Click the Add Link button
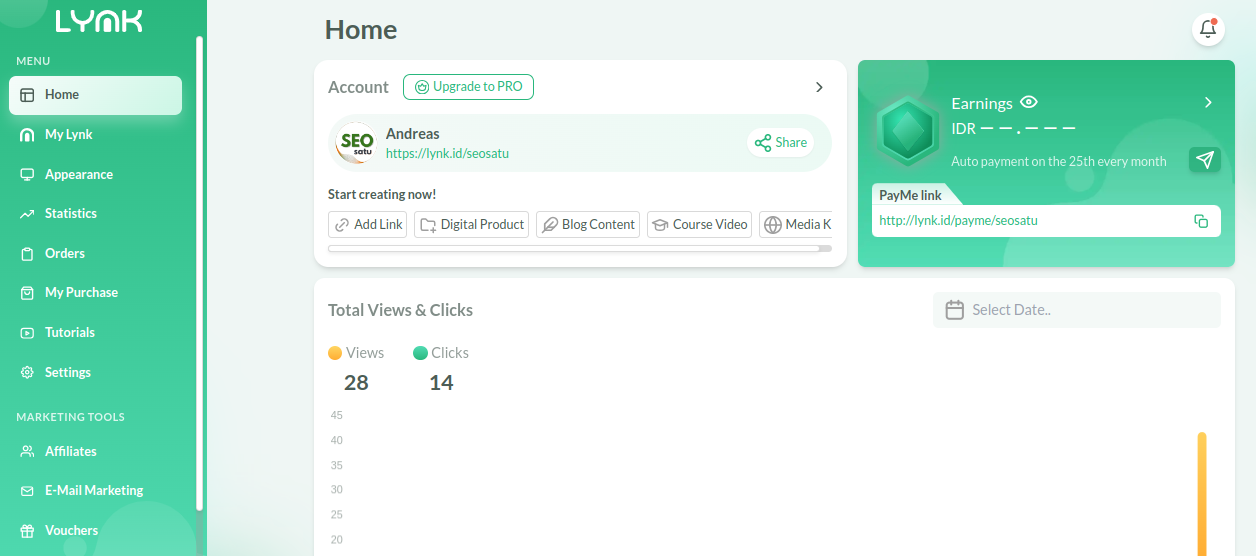Screen dimensions: 1256x556 click(367, 225)
